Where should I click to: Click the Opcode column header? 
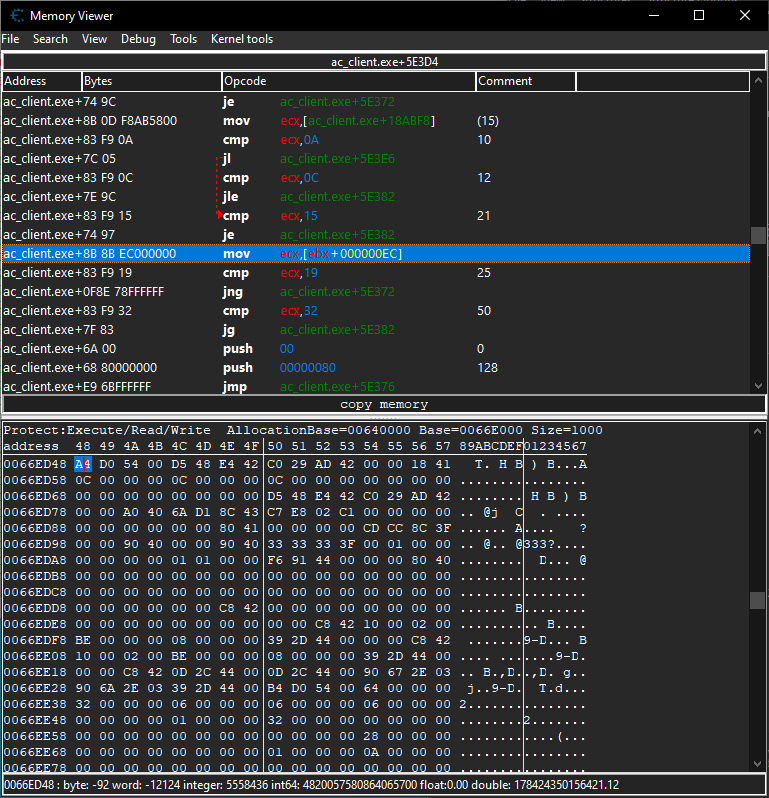tap(347, 81)
